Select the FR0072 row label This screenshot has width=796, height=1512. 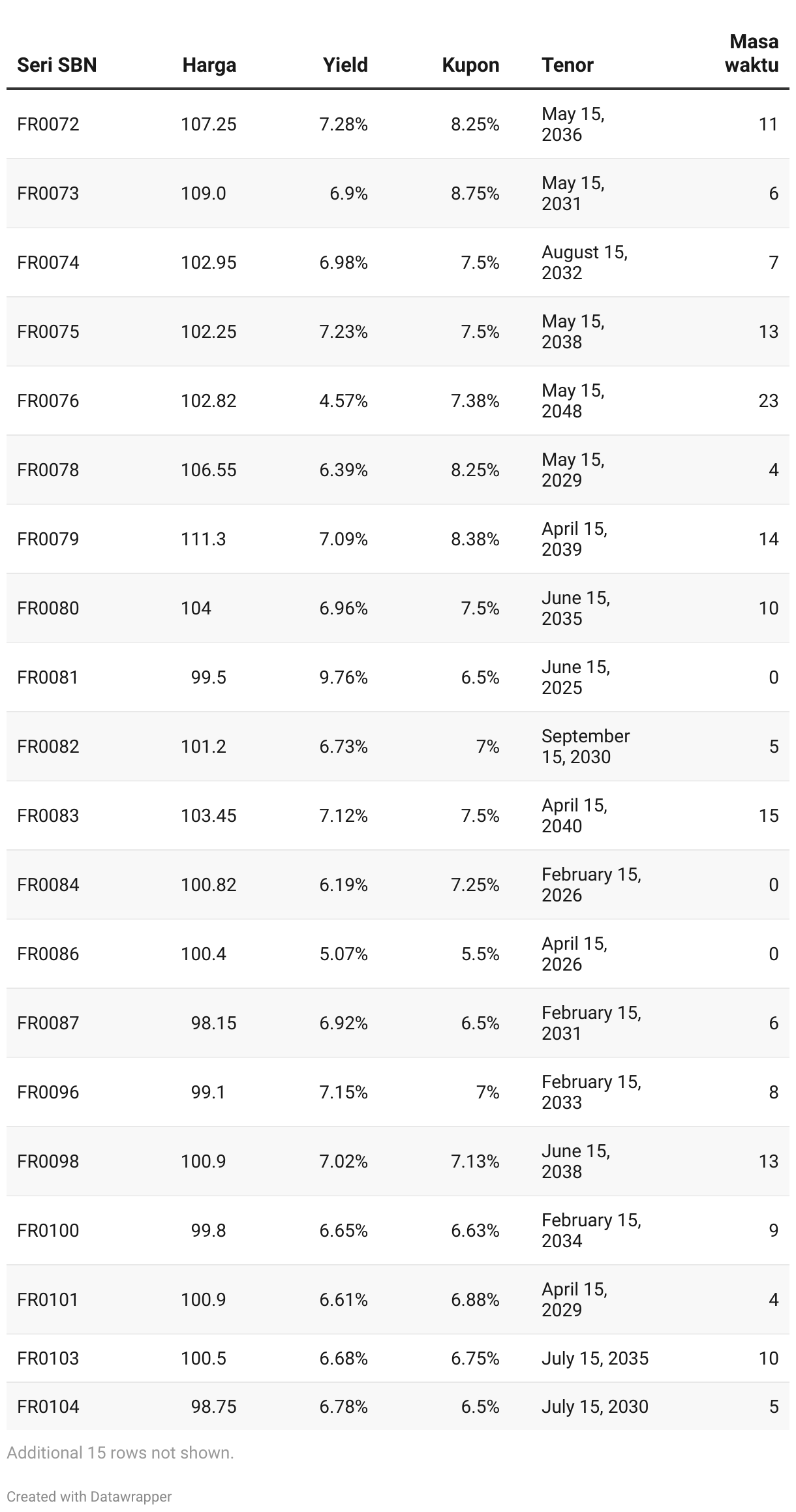pyautogui.click(x=48, y=124)
